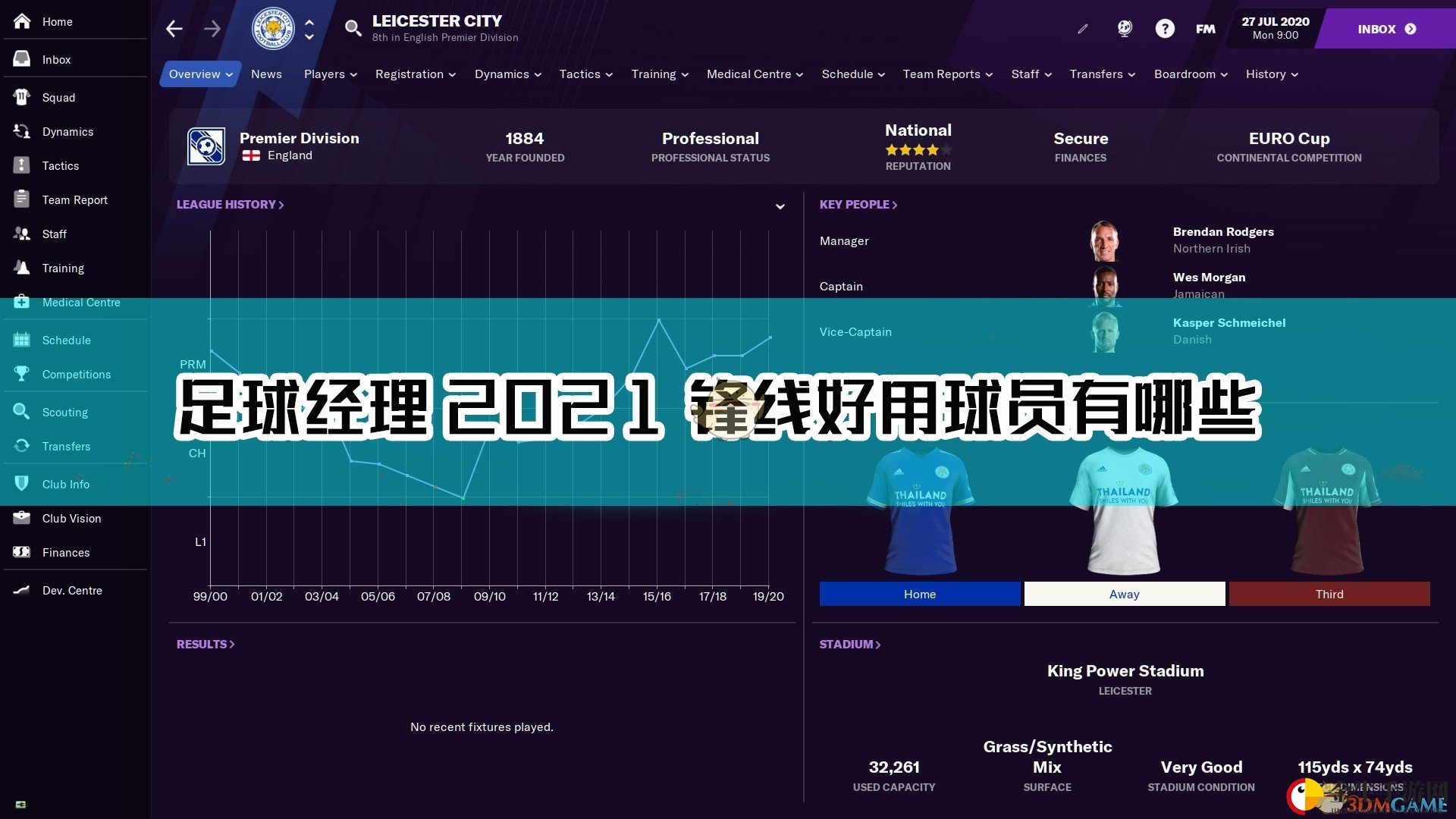Click the Dynamics icon in sidebar

click(22, 131)
